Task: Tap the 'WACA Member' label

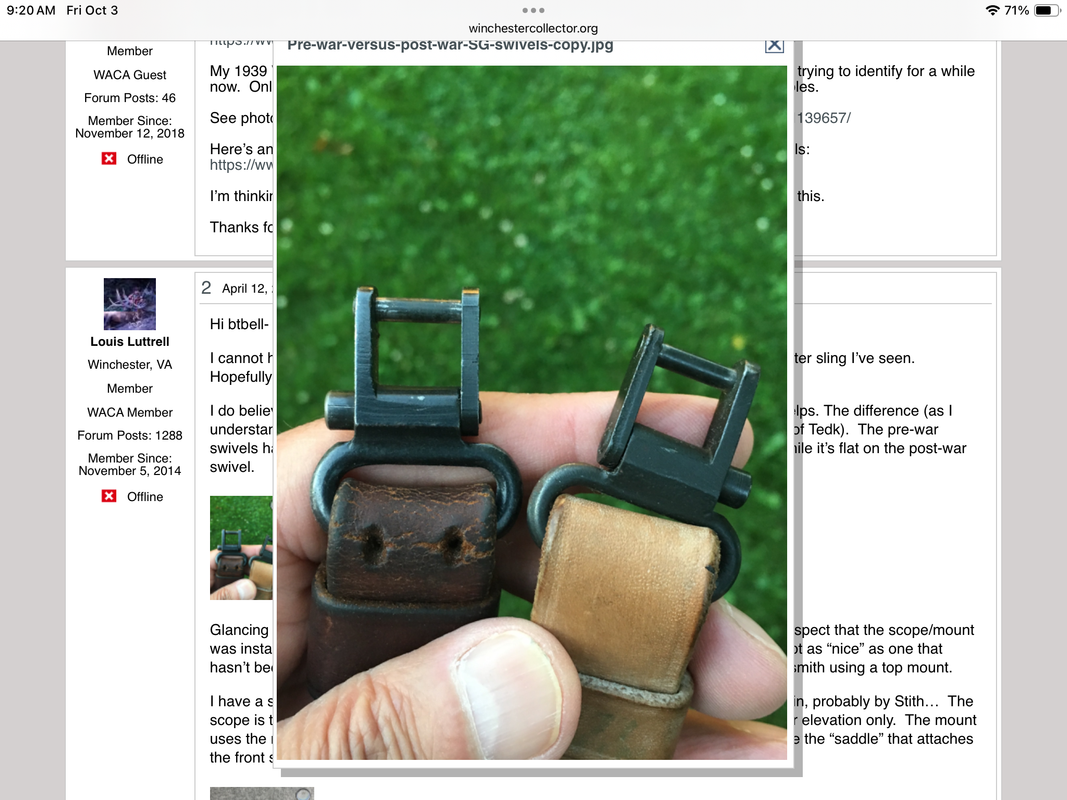Action: coord(129,412)
